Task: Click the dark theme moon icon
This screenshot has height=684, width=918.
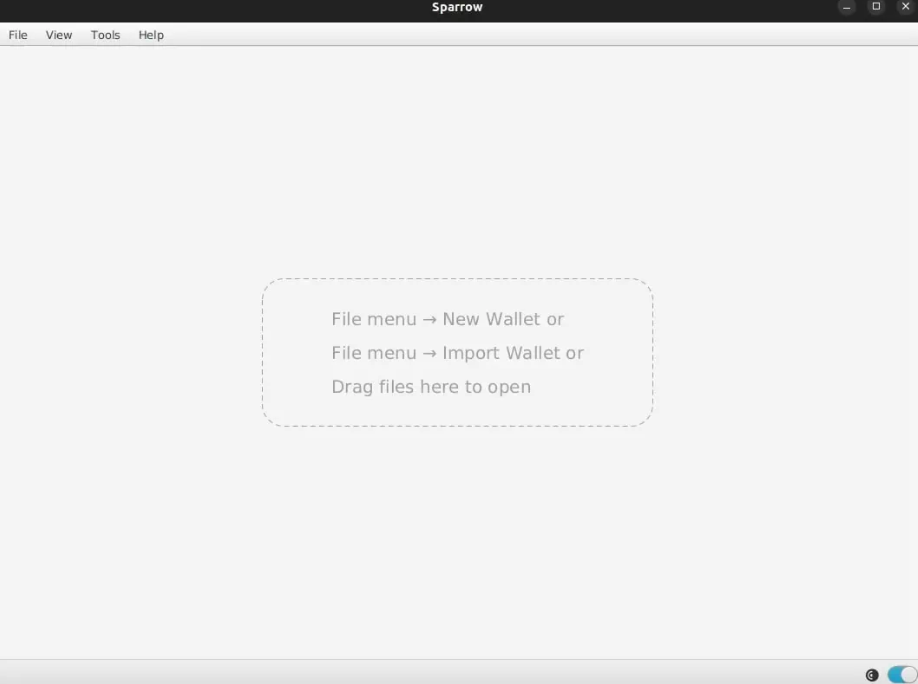Action: pyautogui.click(x=872, y=675)
